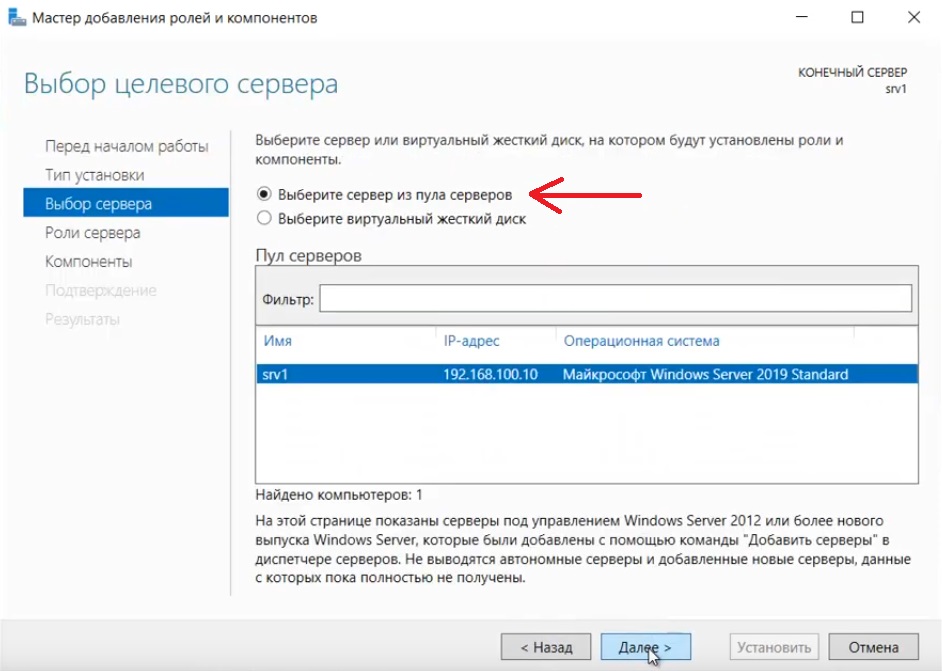
Task: Click the greyed-out 'Установить' button
Action: pos(776,647)
